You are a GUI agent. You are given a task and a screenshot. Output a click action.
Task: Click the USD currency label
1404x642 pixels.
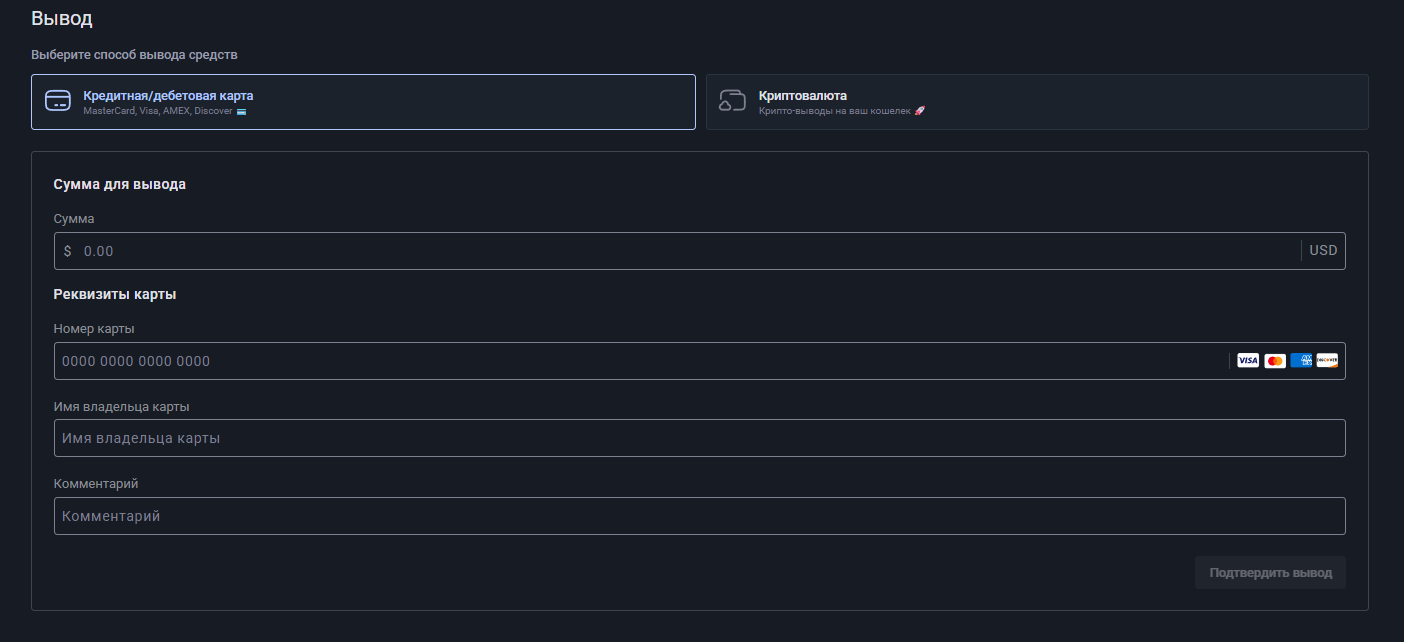click(1323, 251)
